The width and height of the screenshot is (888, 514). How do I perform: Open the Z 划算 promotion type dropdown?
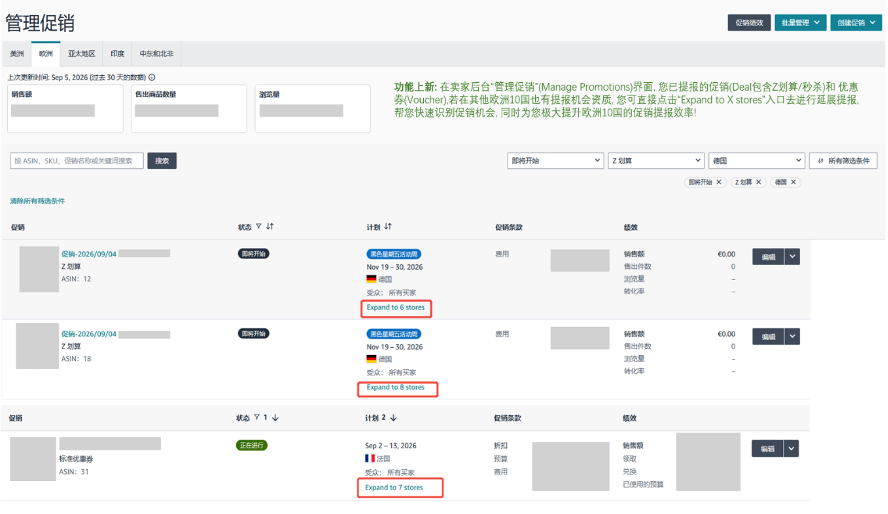click(x=656, y=161)
